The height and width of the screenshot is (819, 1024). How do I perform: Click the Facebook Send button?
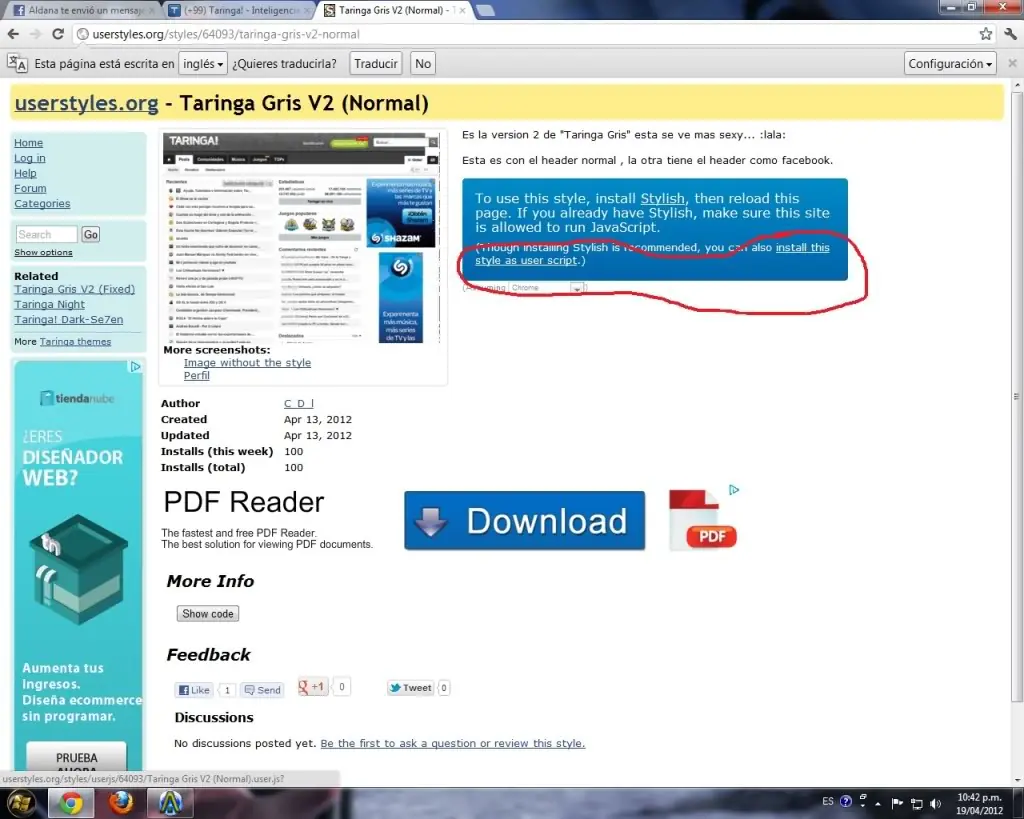[263, 690]
